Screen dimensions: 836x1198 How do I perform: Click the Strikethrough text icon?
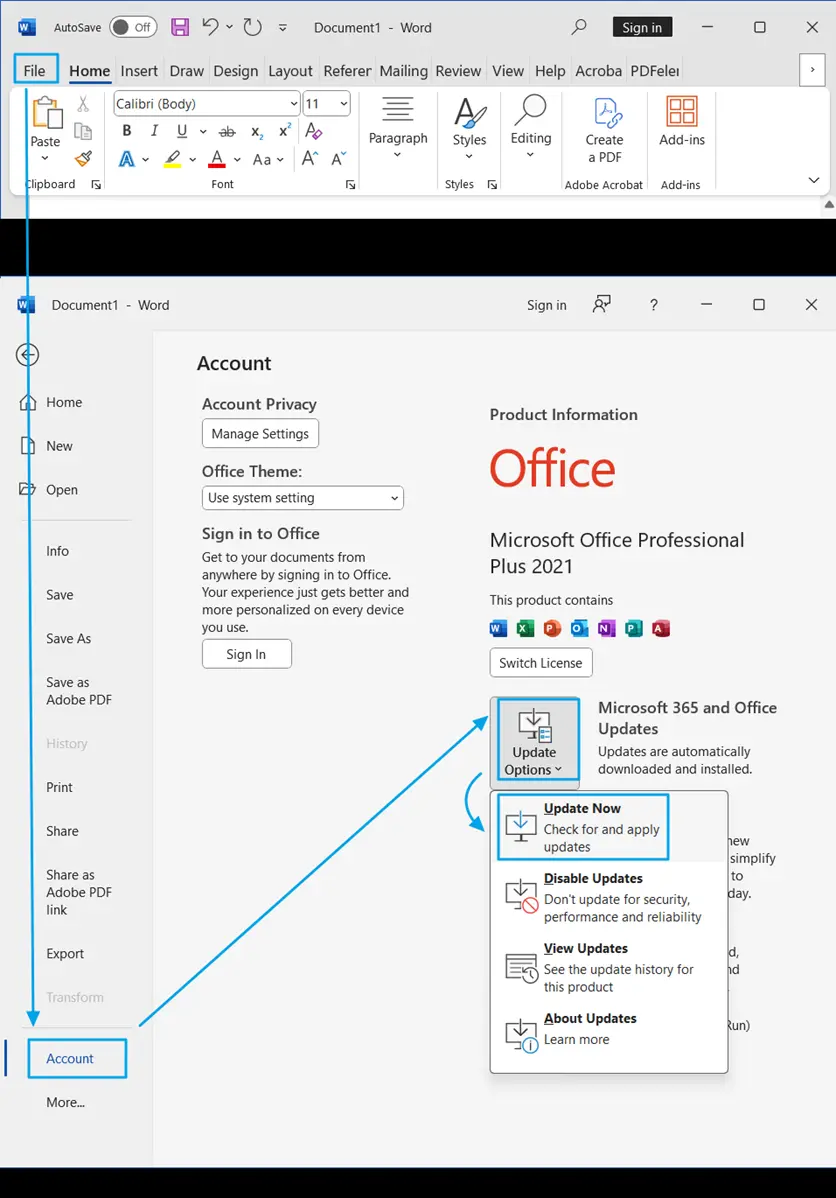[227, 131]
